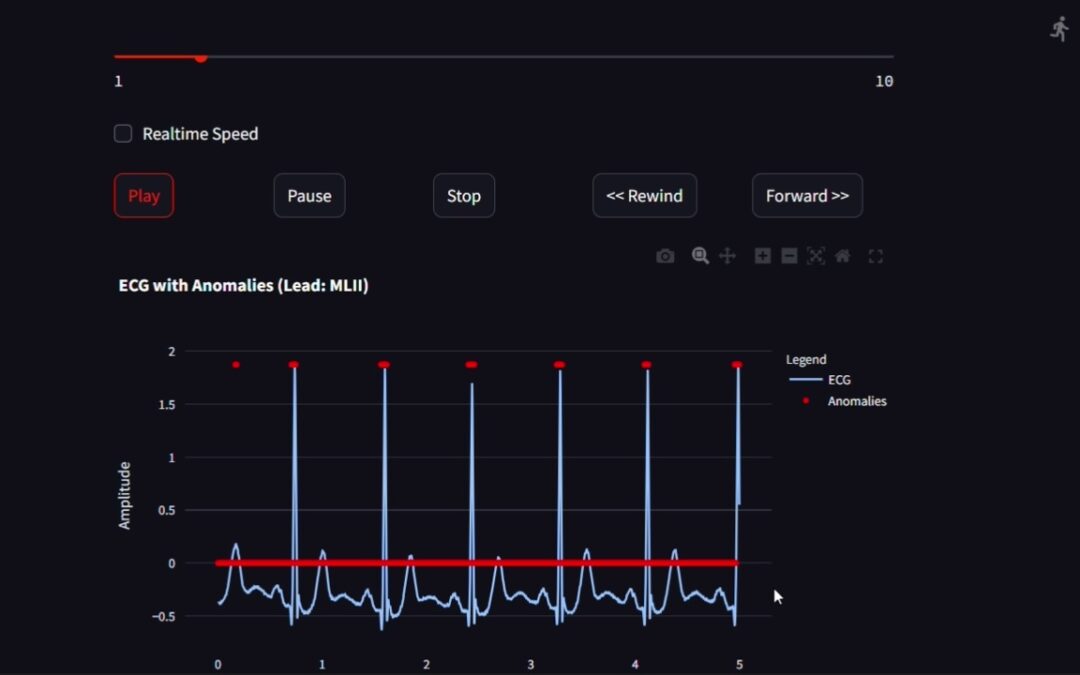The width and height of the screenshot is (1080, 675).
Task: Rewind the ECG recording
Action: click(x=645, y=195)
